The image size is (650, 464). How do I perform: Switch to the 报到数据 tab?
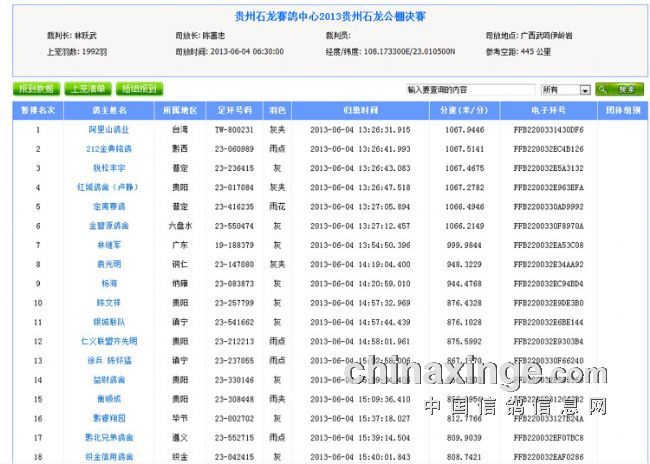[x=36, y=89]
